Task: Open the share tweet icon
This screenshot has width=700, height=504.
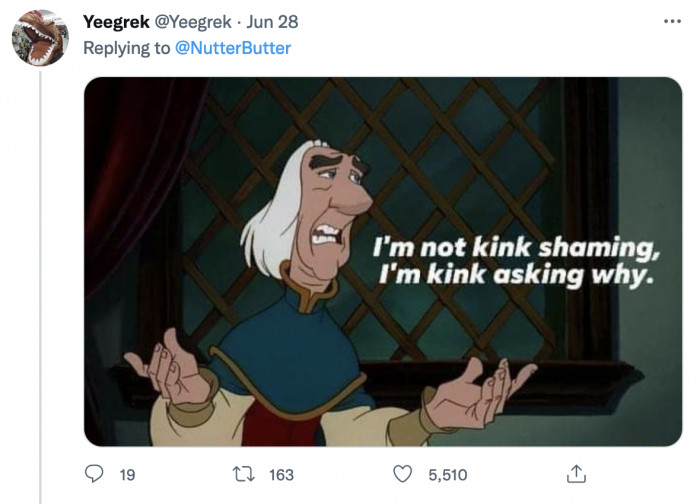Action: (x=577, y=475)
